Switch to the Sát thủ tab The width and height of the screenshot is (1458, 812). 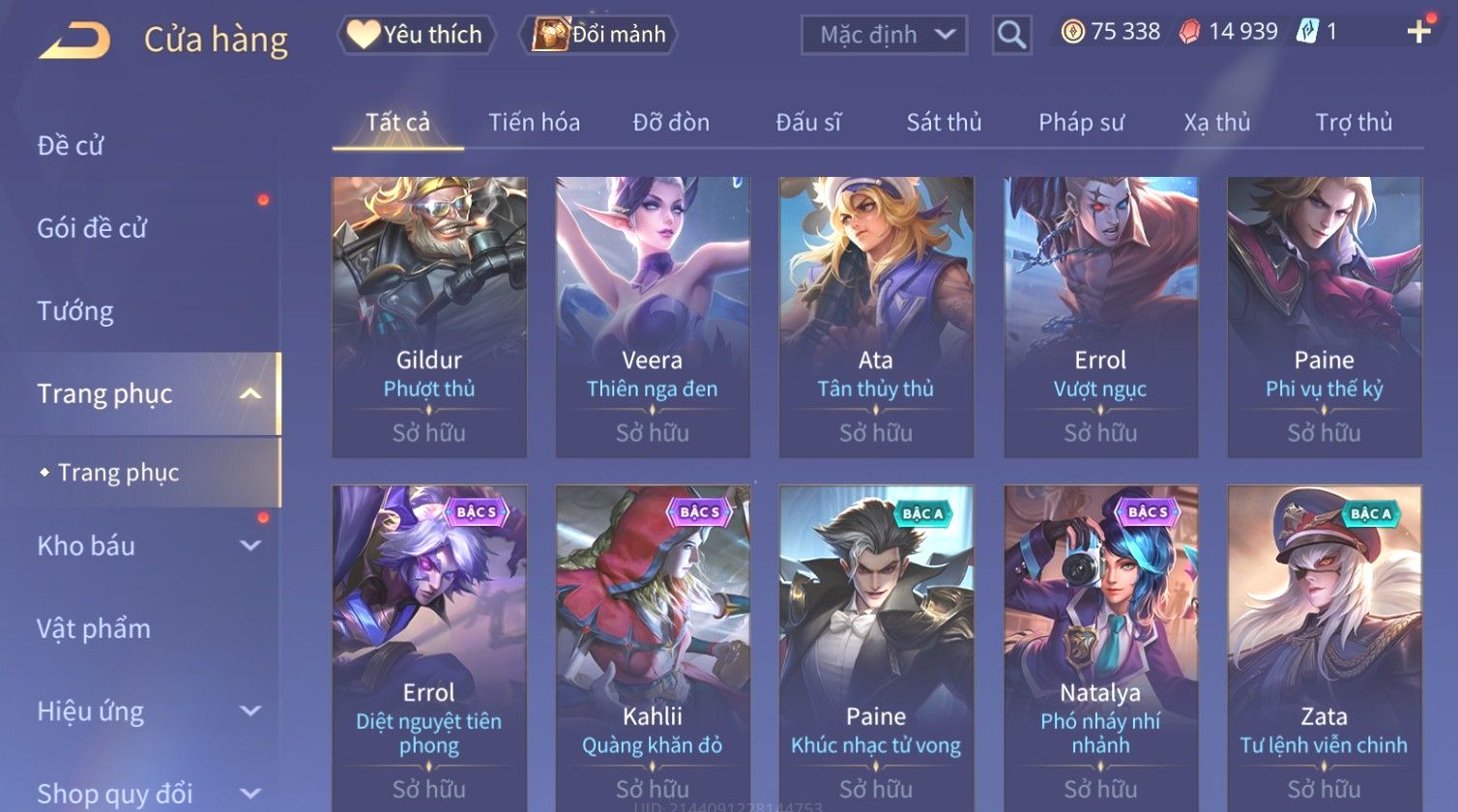point(944,122)
